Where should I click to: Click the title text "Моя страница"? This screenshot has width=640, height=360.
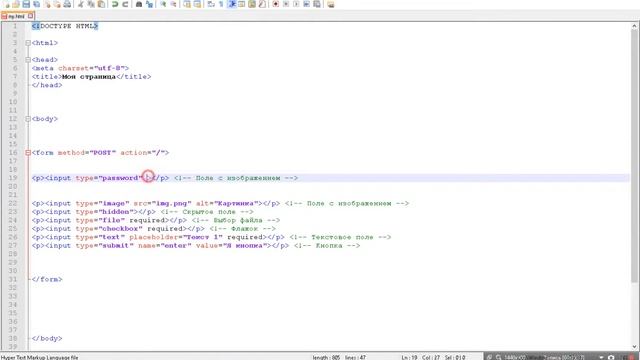click(89, 77)
